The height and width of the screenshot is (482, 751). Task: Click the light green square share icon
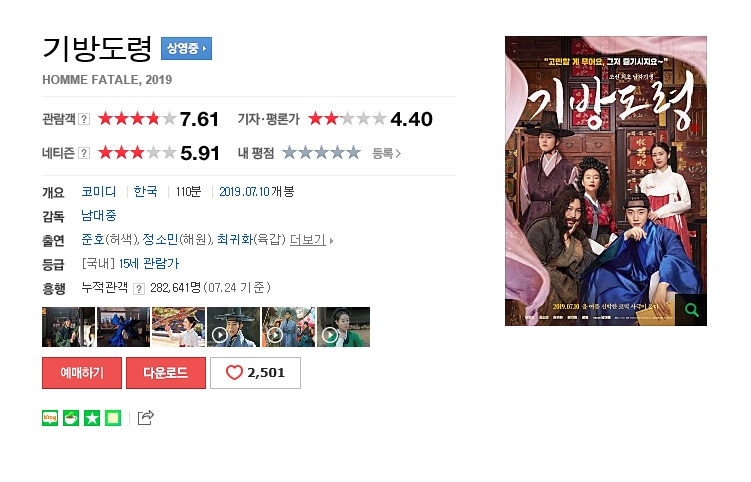click(x=113, y=418)
